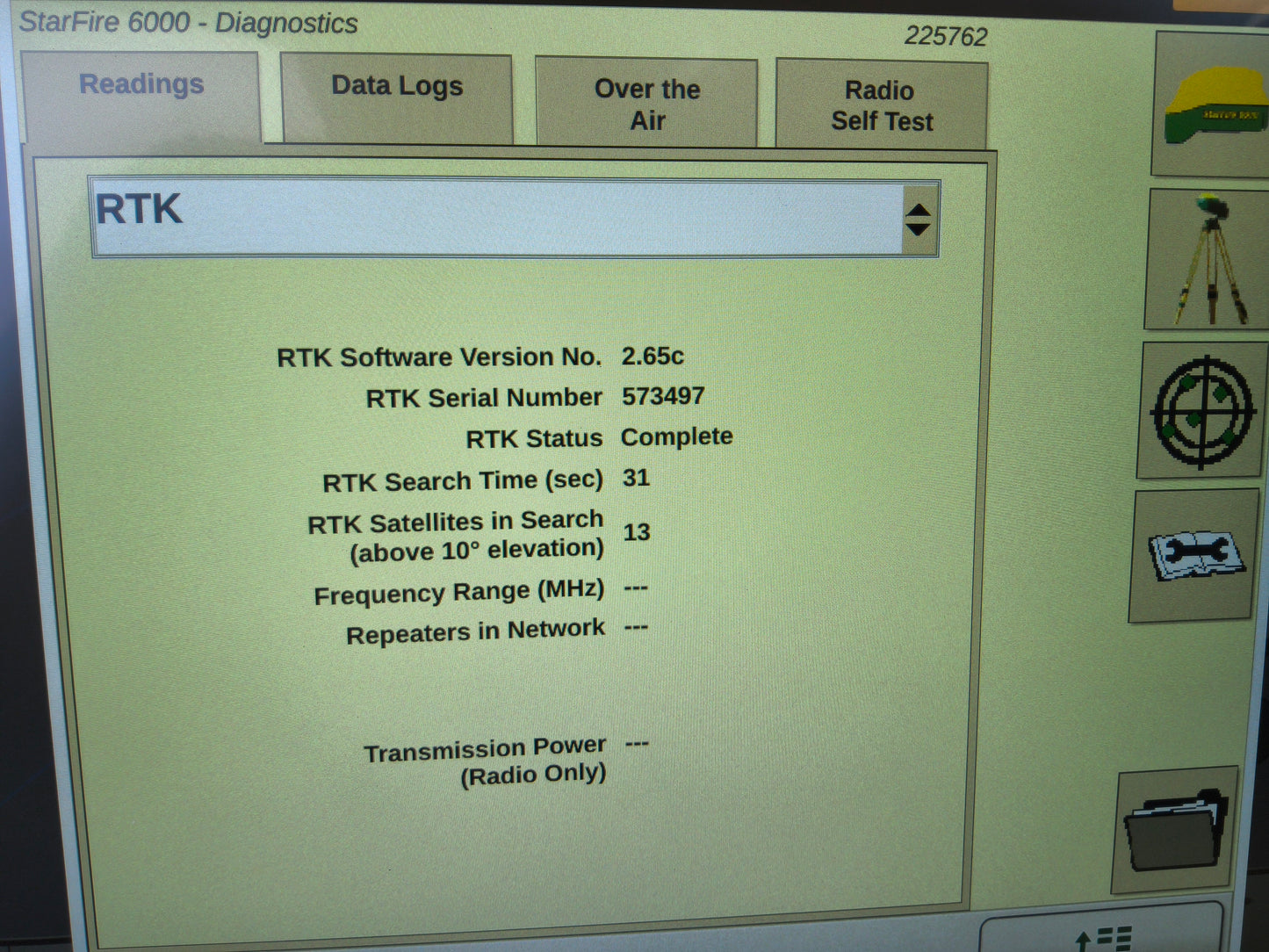Screen dimensions: 1269x952
Task: Select the StarFire 6000 - Diagnostics title
Action: coord(188,22)
